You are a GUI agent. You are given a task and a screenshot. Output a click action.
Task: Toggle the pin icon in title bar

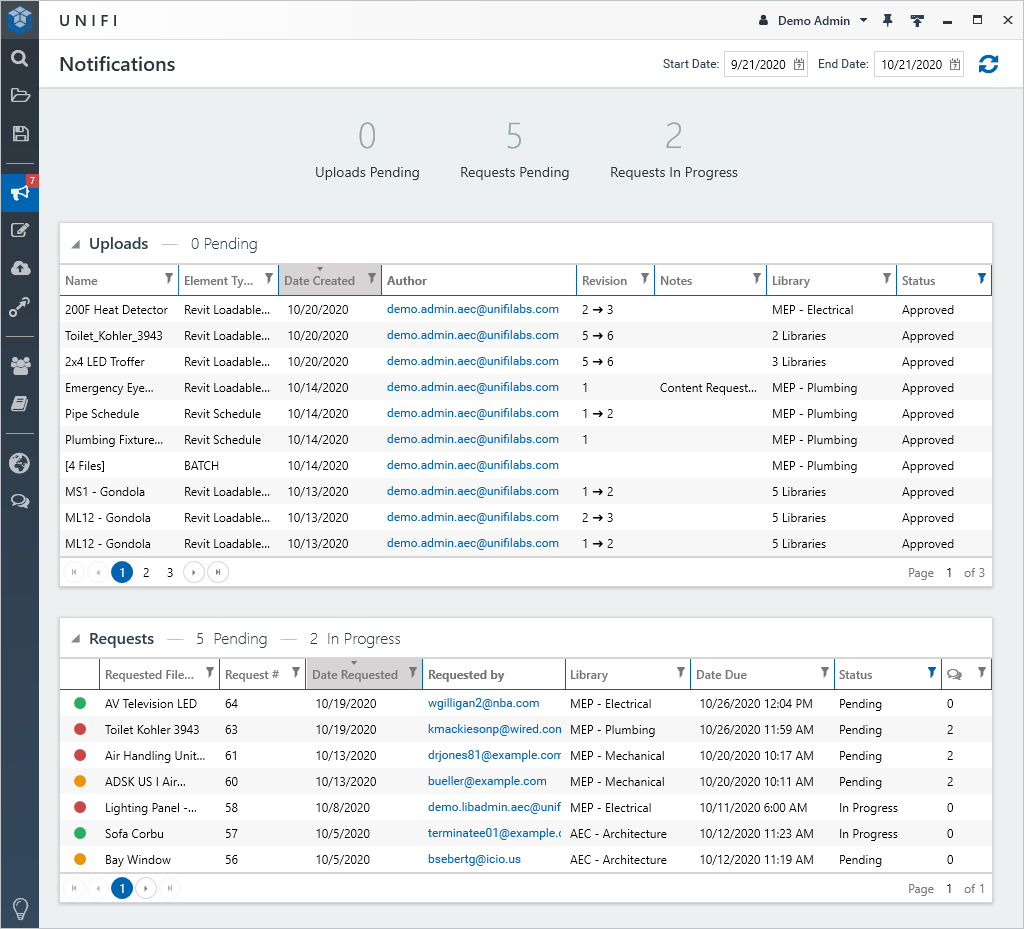coord(887,20)
